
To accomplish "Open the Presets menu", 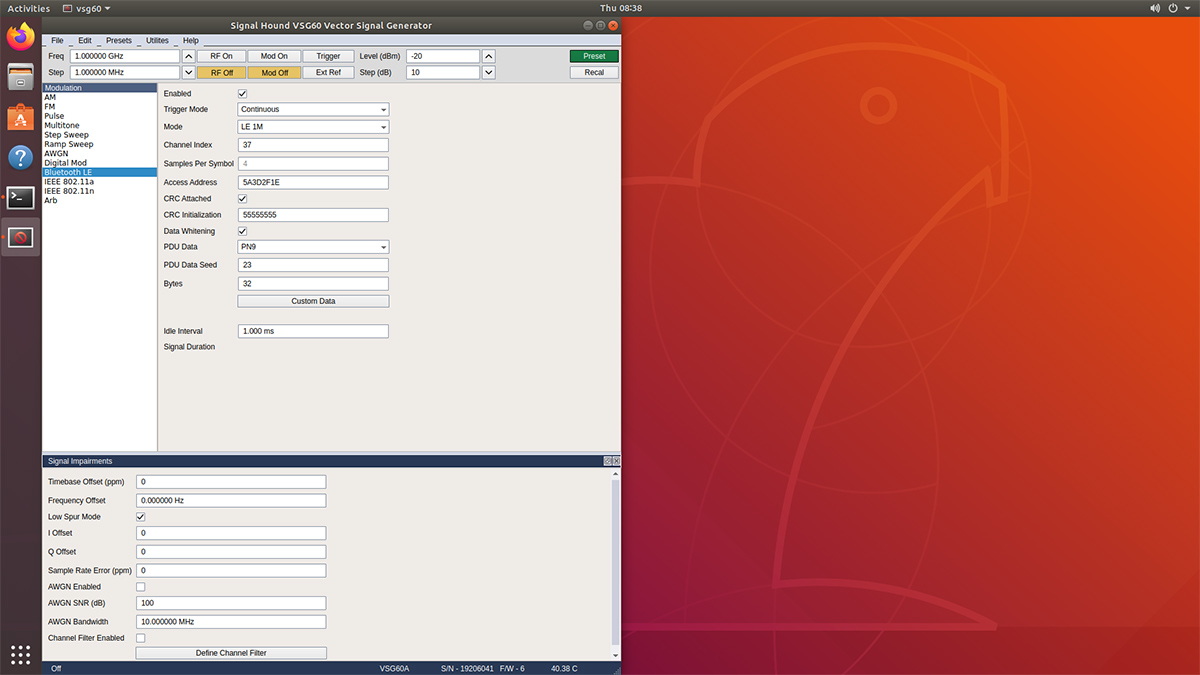I will pyautogui.click(x=118, y=40).
